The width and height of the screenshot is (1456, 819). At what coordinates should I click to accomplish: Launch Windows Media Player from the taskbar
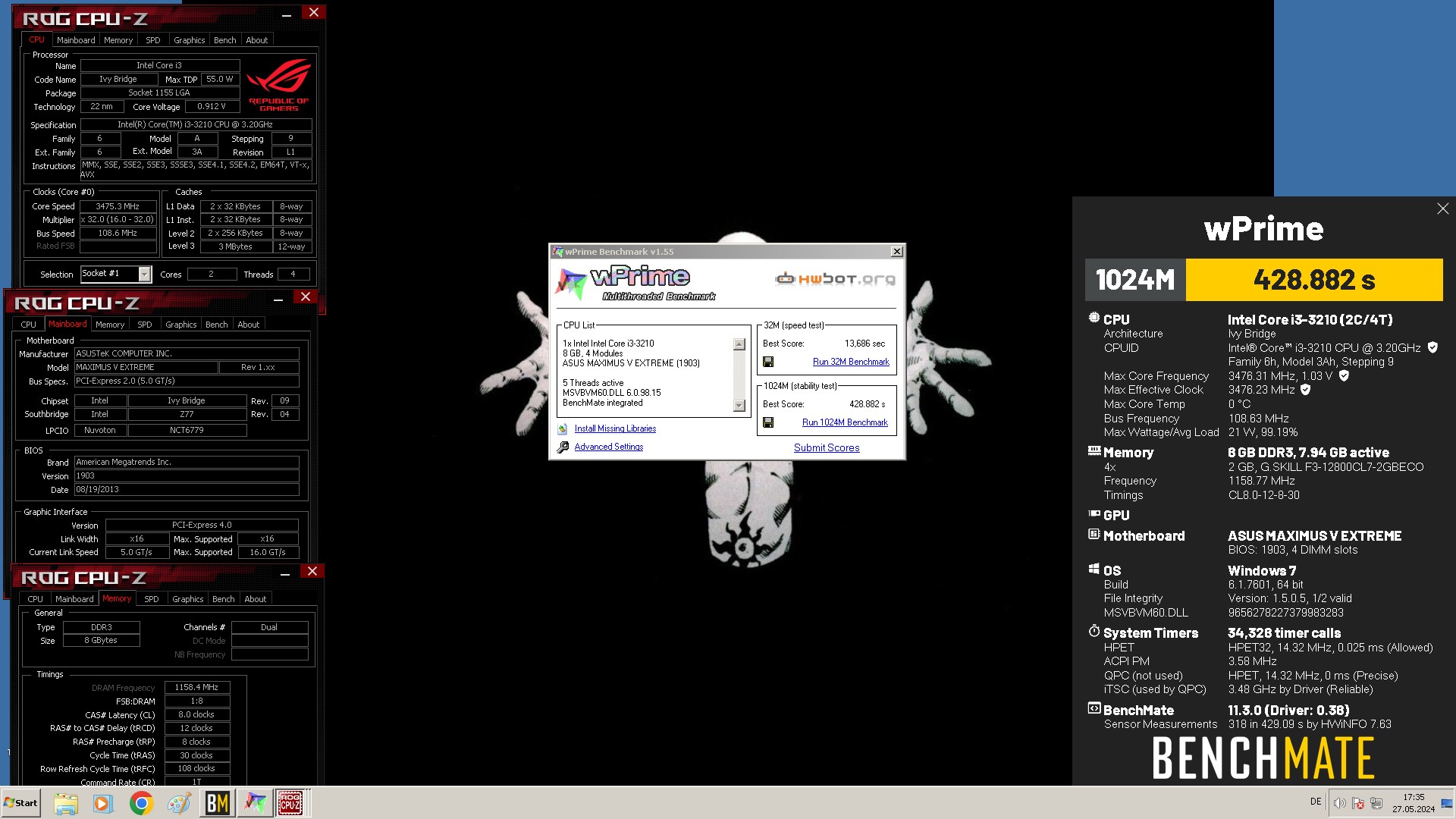pos(103,803)
